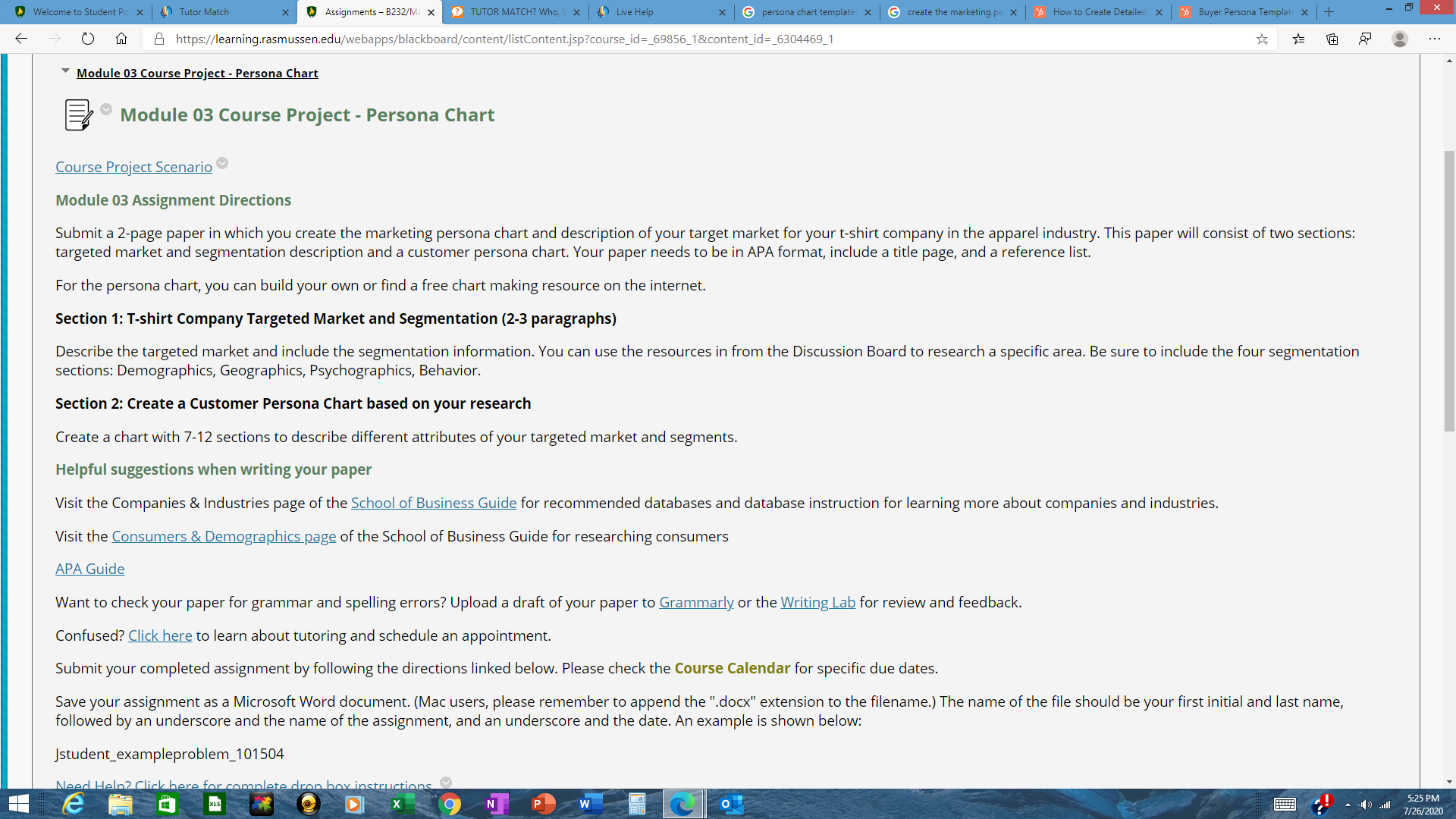Refresh the current page

tap(88, 39)
